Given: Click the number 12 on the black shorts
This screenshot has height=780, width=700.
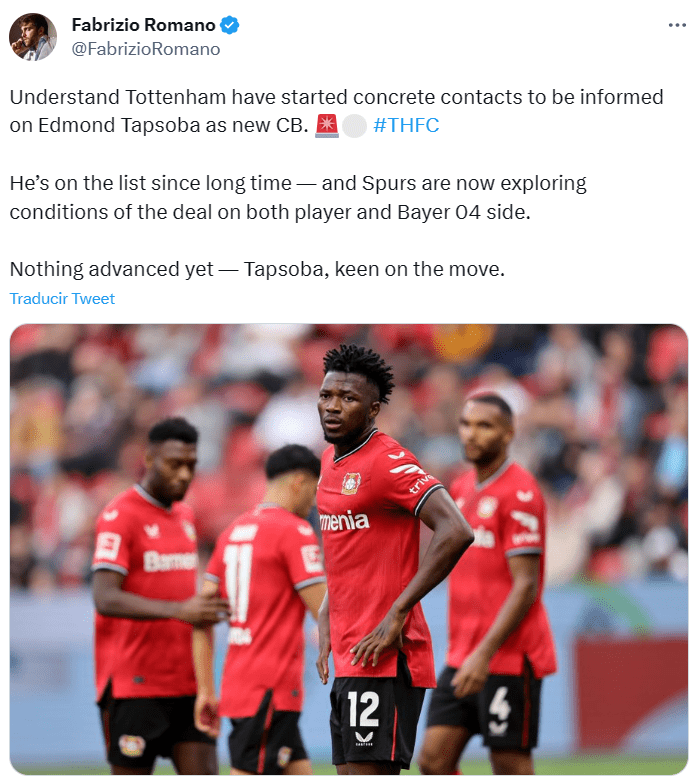Looking at the screenshot, I should pos(363,709).
